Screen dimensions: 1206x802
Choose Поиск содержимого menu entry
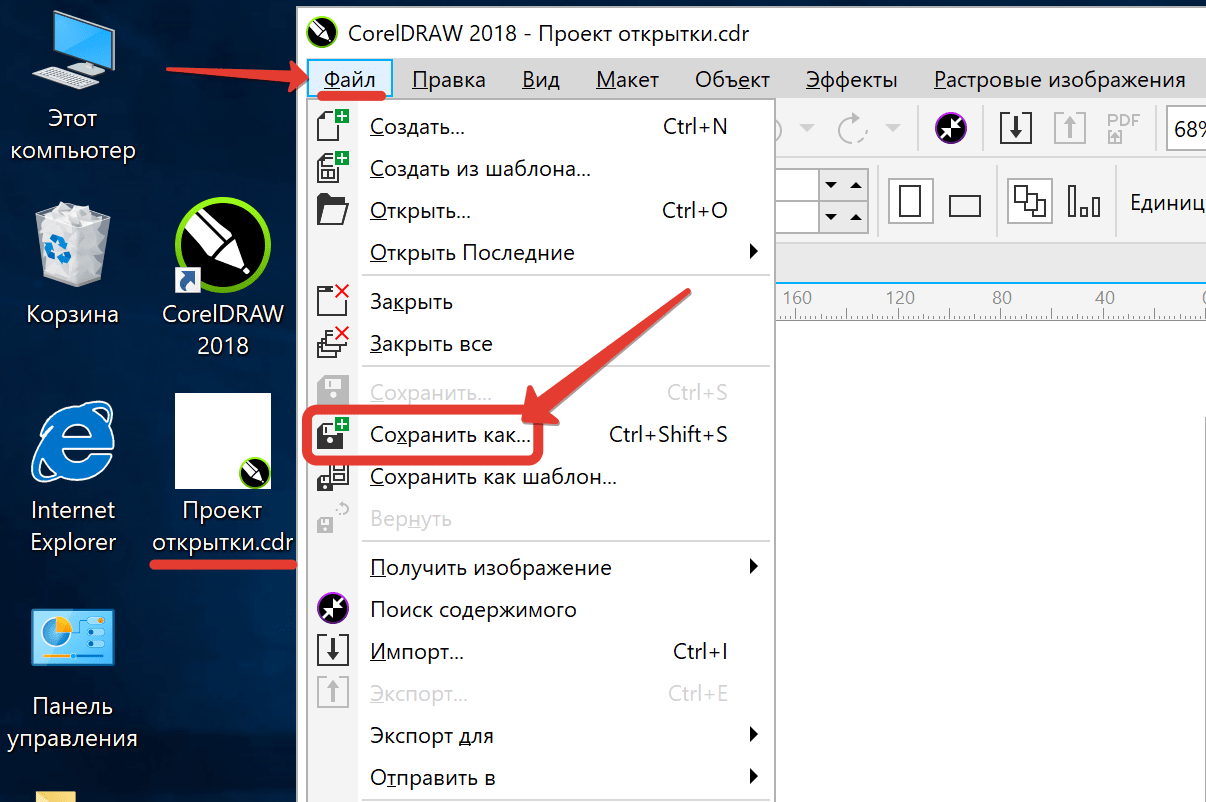[539, 610]
